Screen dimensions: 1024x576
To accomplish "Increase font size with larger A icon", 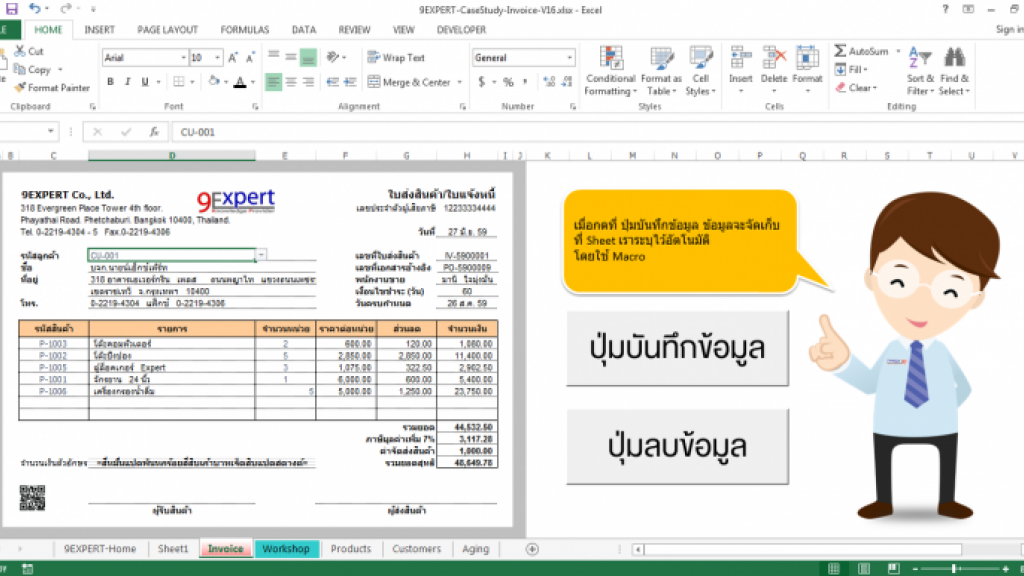I will [233, 57].
